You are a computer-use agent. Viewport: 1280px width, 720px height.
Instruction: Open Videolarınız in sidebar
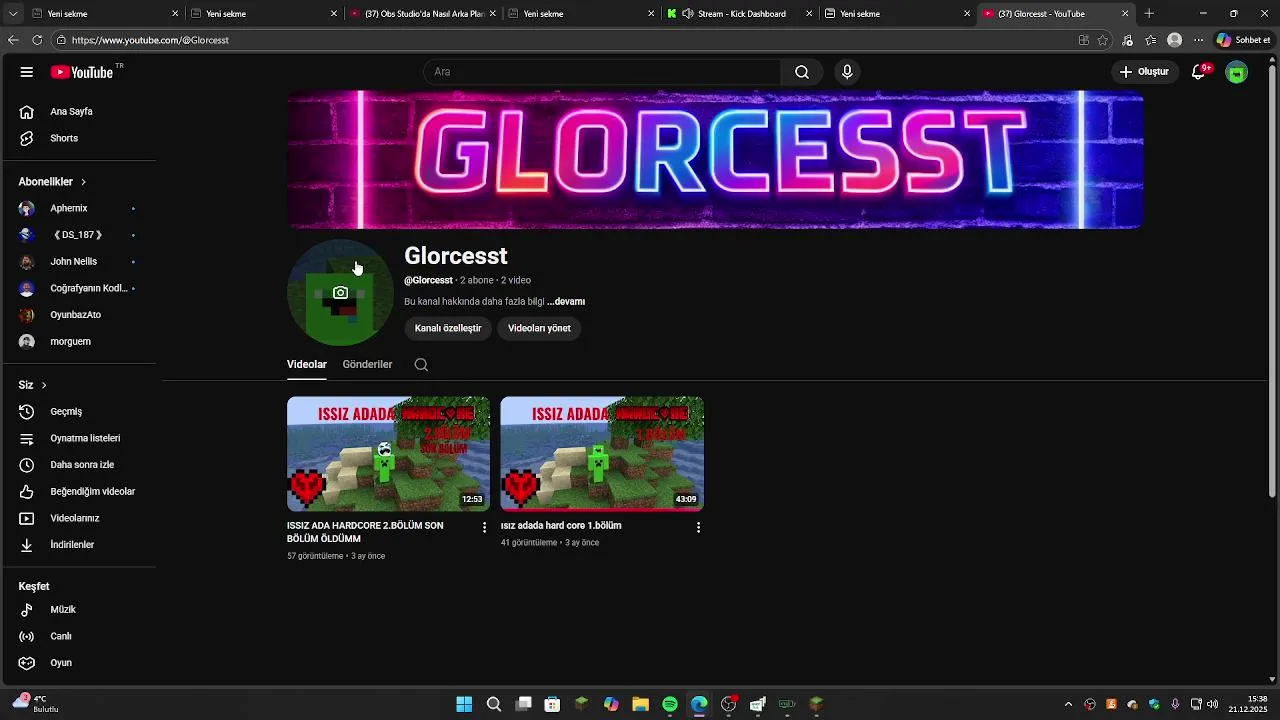click(x=78, y=518)
